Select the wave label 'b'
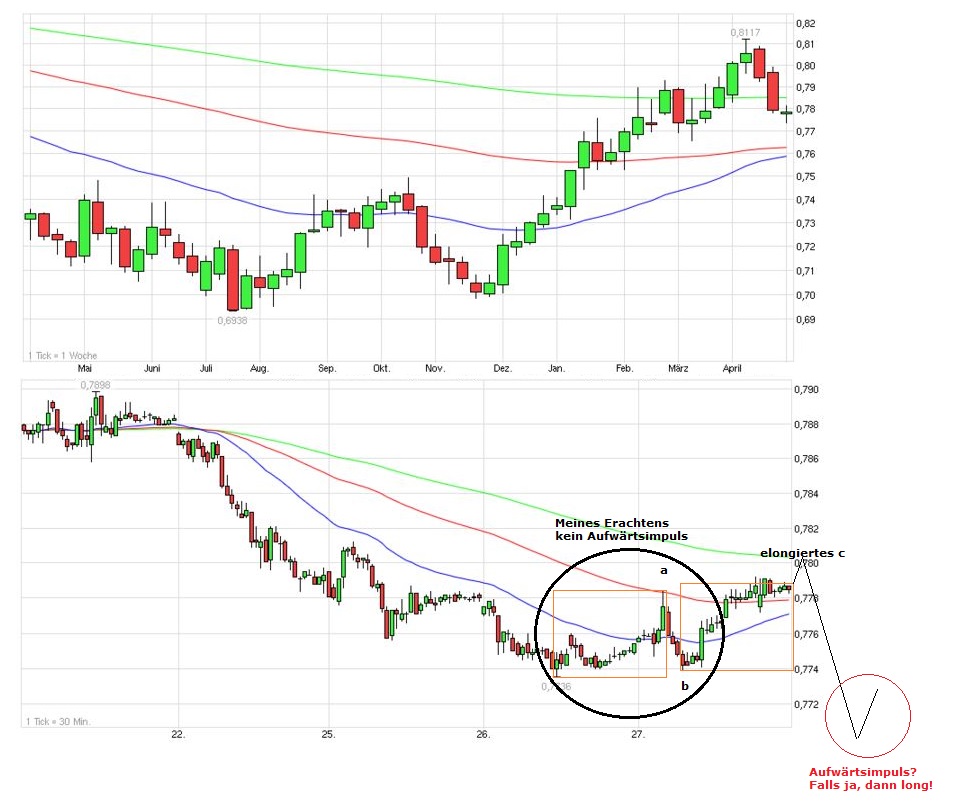Screen dimensions: 972x804 pyautogui.click(x=685, y=686)
